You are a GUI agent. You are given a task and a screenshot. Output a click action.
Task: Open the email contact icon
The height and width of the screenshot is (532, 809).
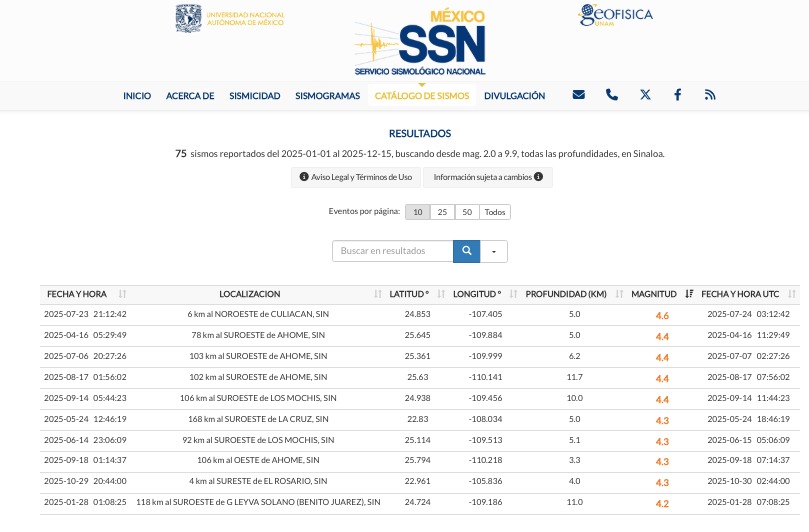[578, 95]
